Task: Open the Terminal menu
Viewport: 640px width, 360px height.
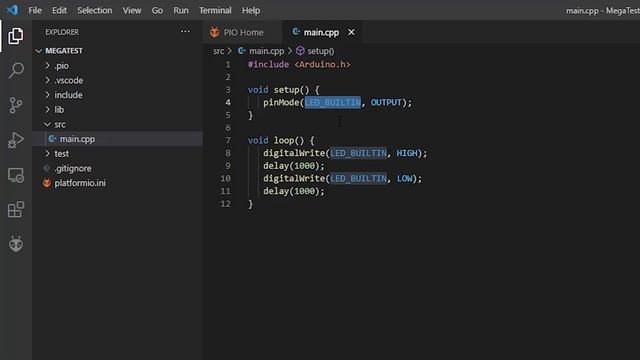Action: 215,10
